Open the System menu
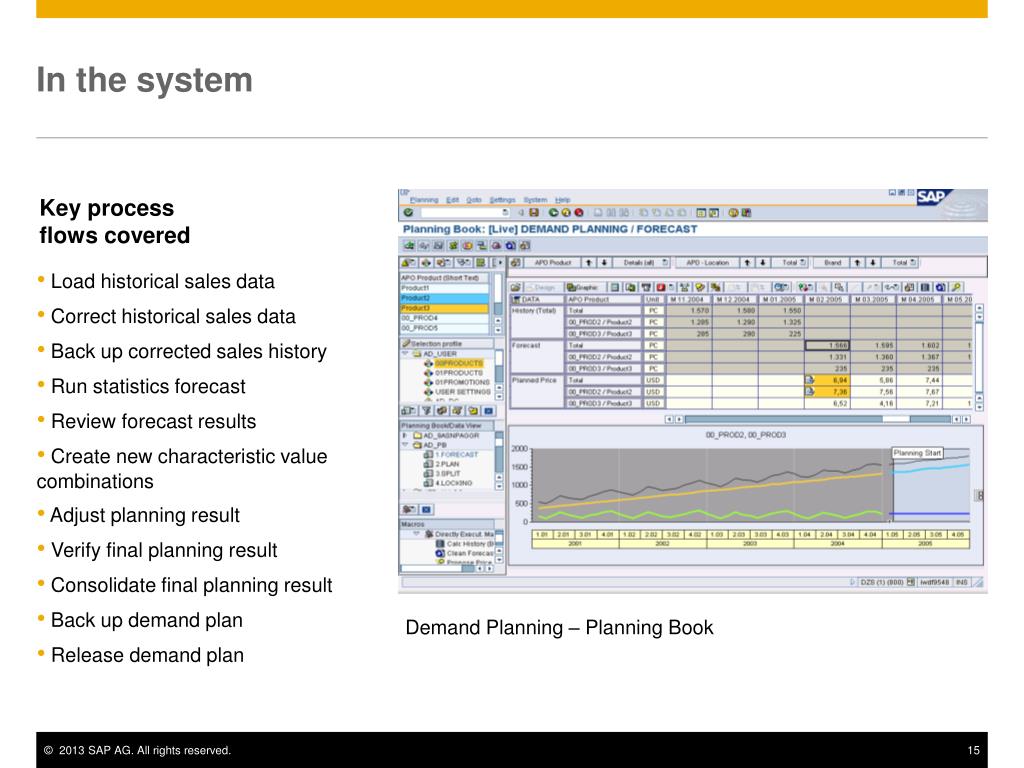Viewport: 1024px width, 768px height. point(536,200)
